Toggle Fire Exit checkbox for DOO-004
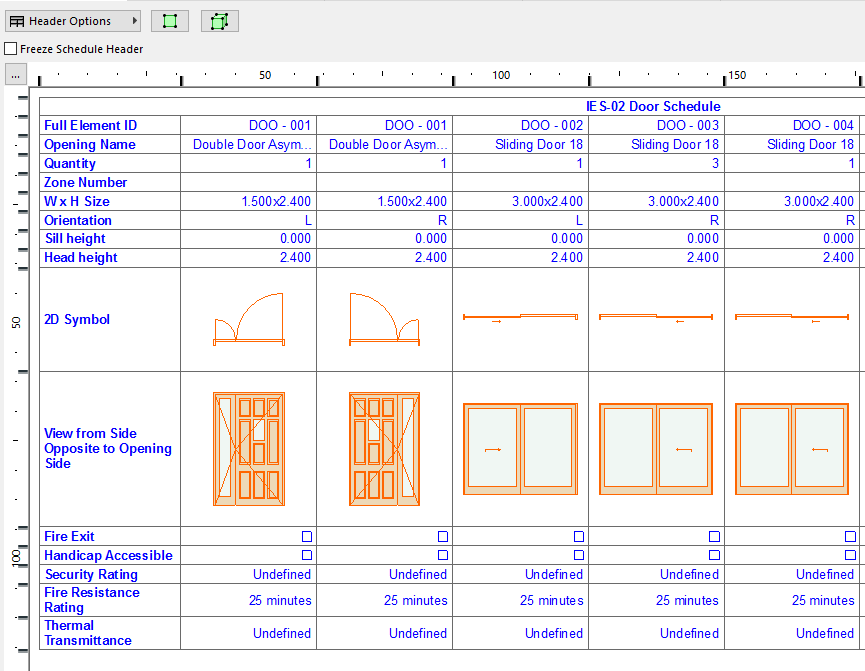The image size is (865, 671). click(851, 536)
